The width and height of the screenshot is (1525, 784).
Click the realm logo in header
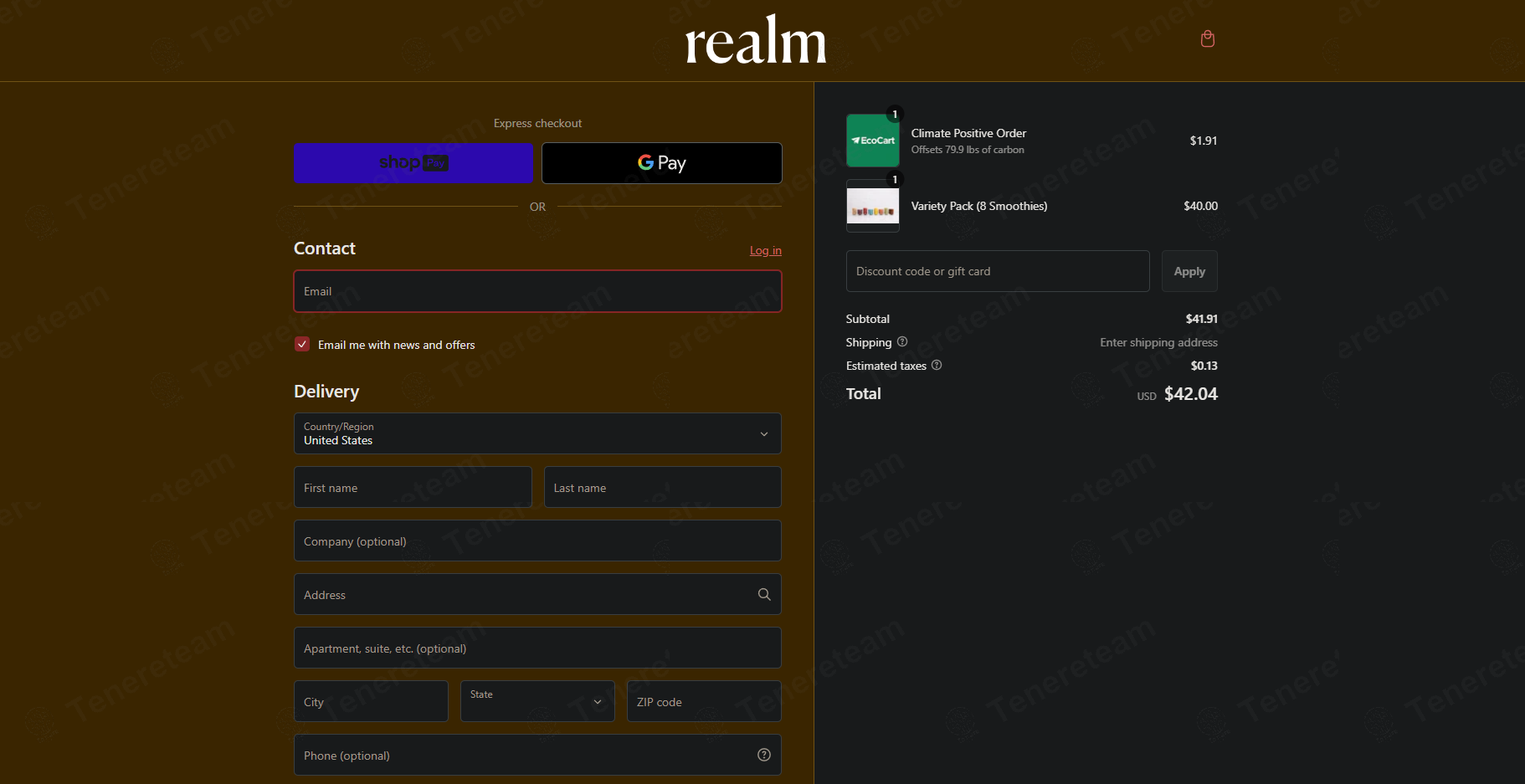[756, 40]
